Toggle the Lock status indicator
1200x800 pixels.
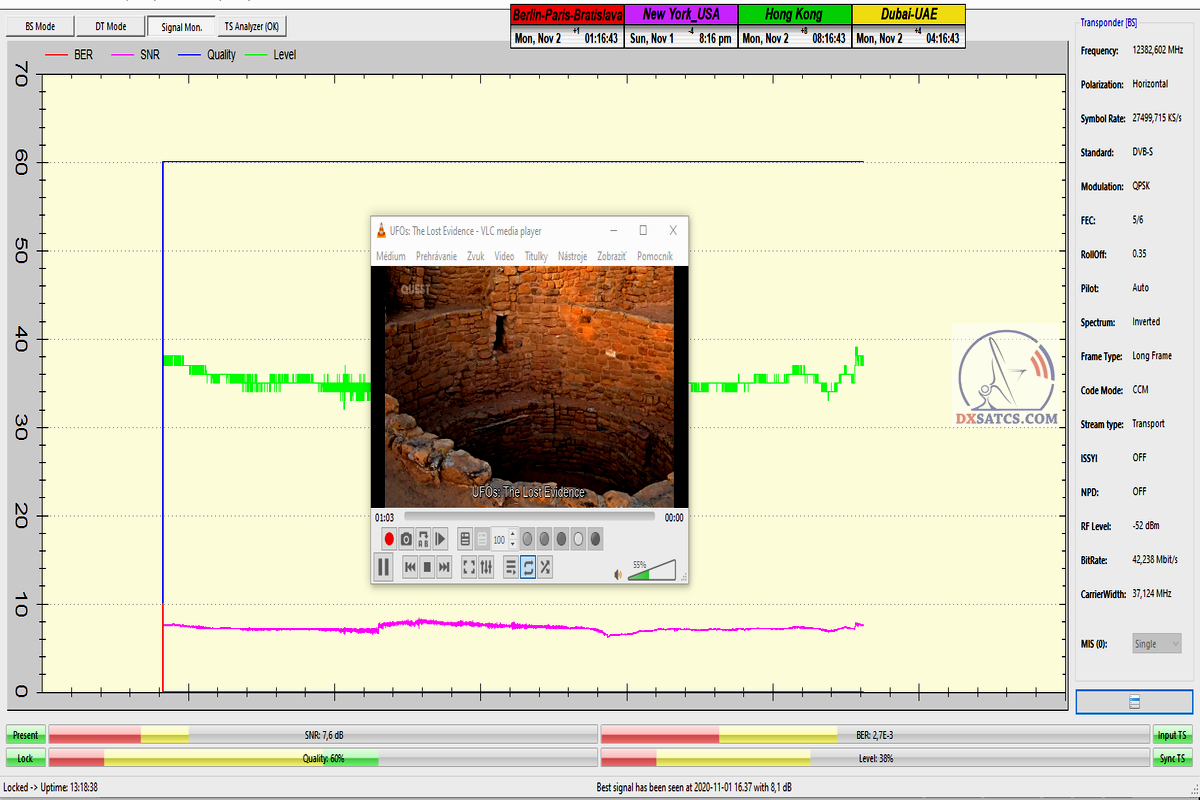(x=25, y=759)
